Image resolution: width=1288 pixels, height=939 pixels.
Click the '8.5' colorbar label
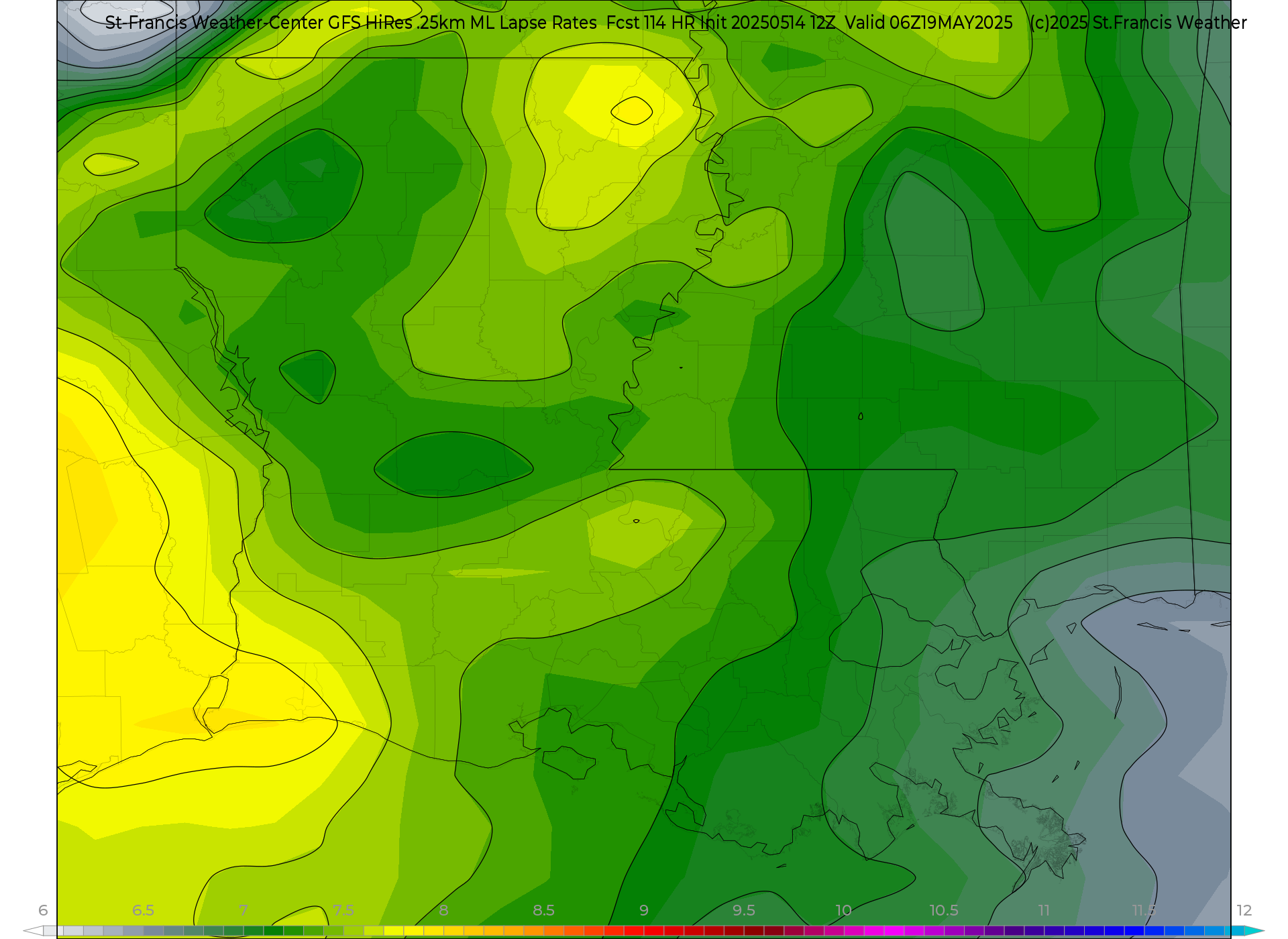[x=543, y=910]
